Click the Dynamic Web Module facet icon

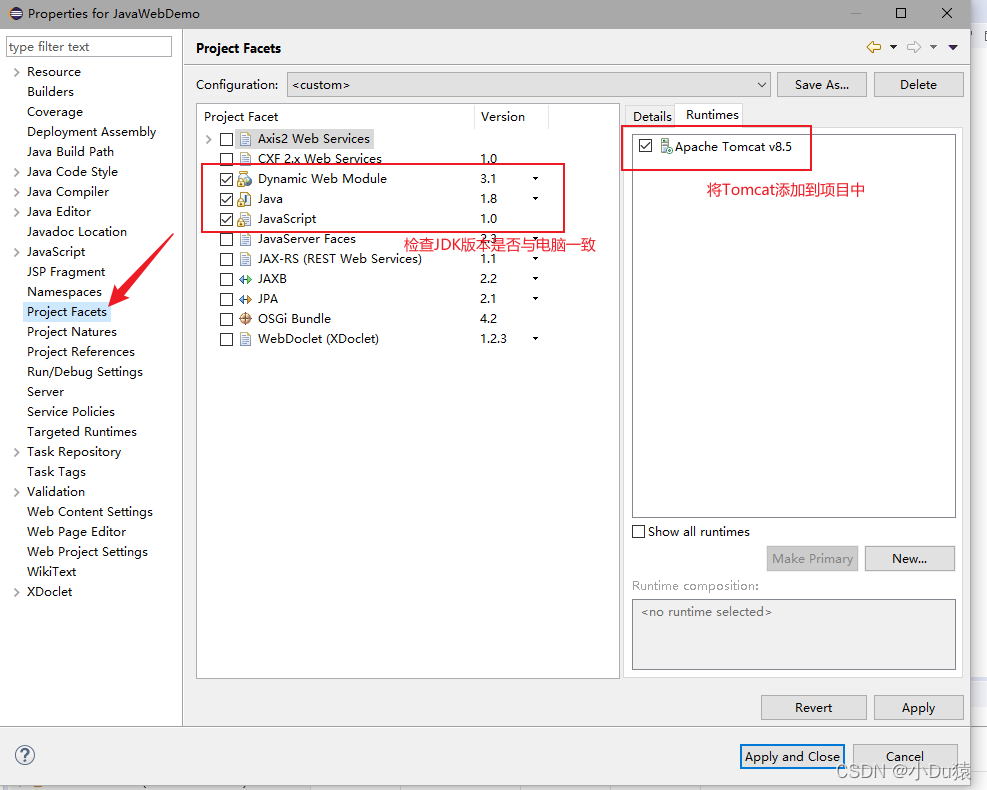tap(245, 179)
